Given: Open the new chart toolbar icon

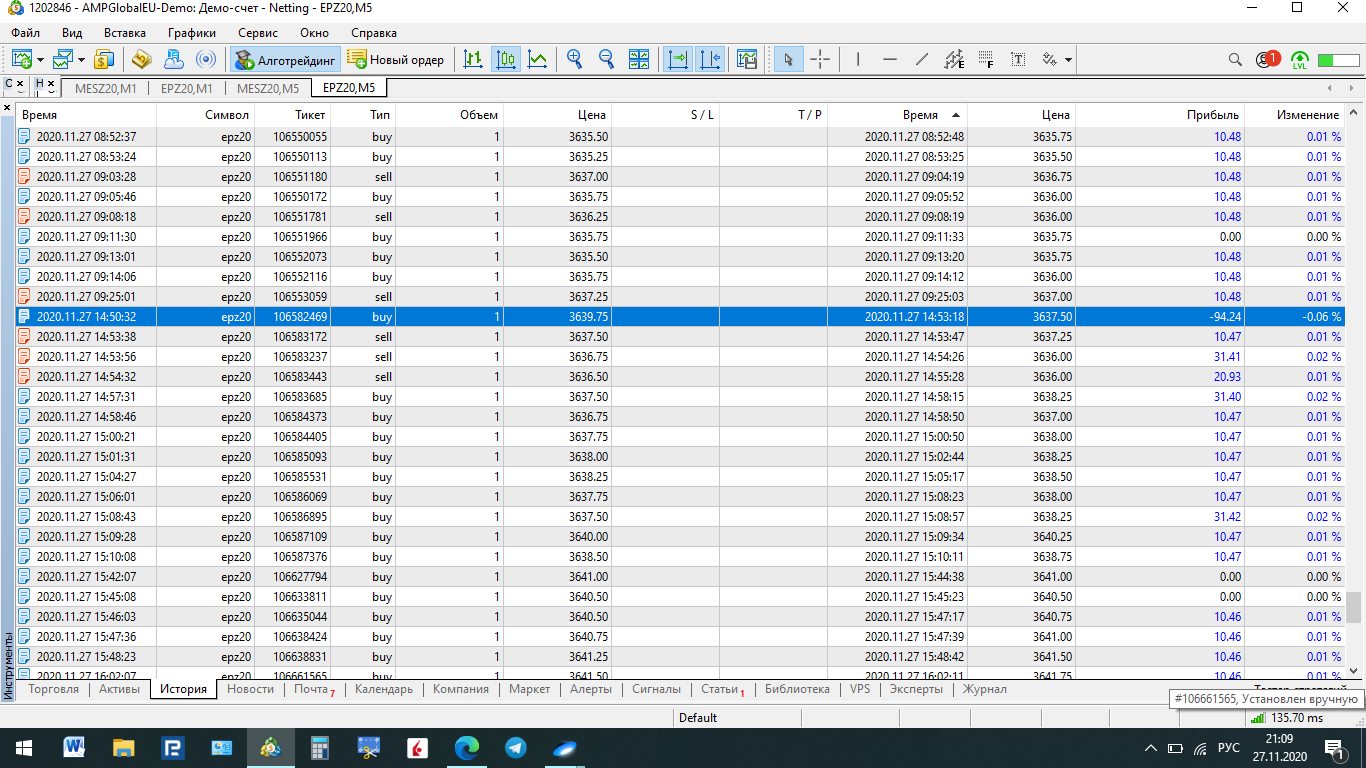Looking at the screenshot, I should coord(21,59).
